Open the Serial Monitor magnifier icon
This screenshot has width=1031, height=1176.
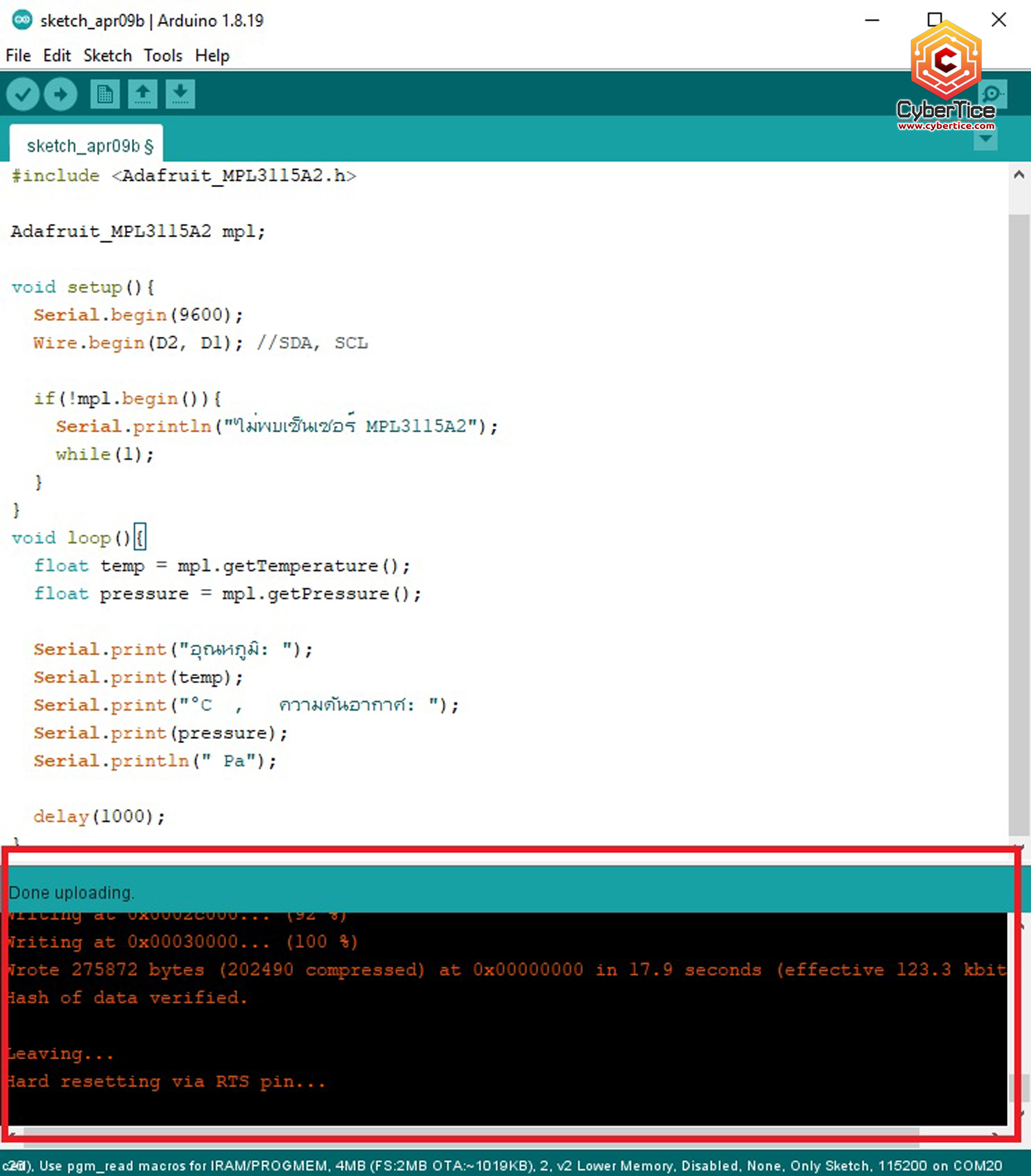click(x=992, y=94)
